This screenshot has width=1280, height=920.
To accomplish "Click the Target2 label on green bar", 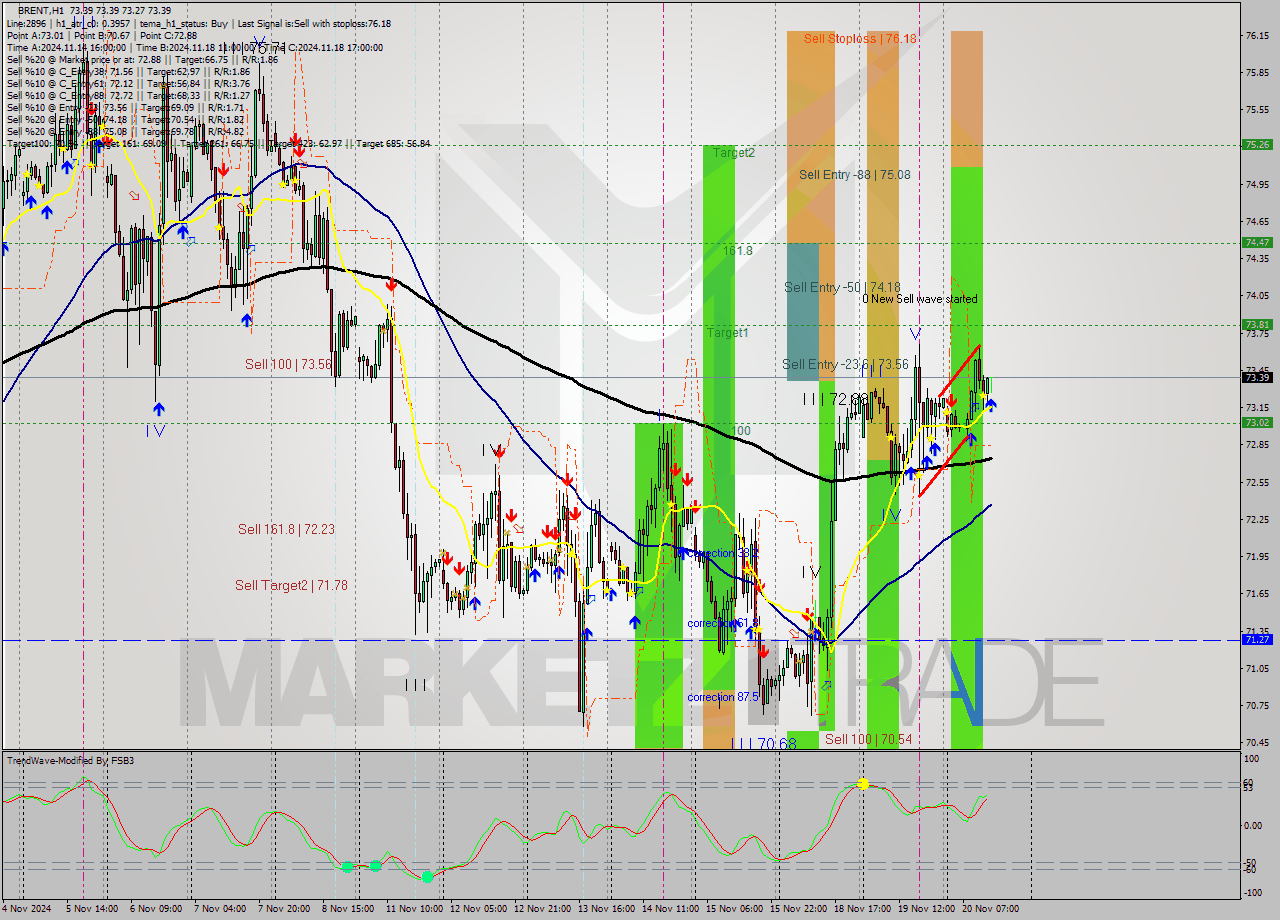I will (x=733, y=153).
